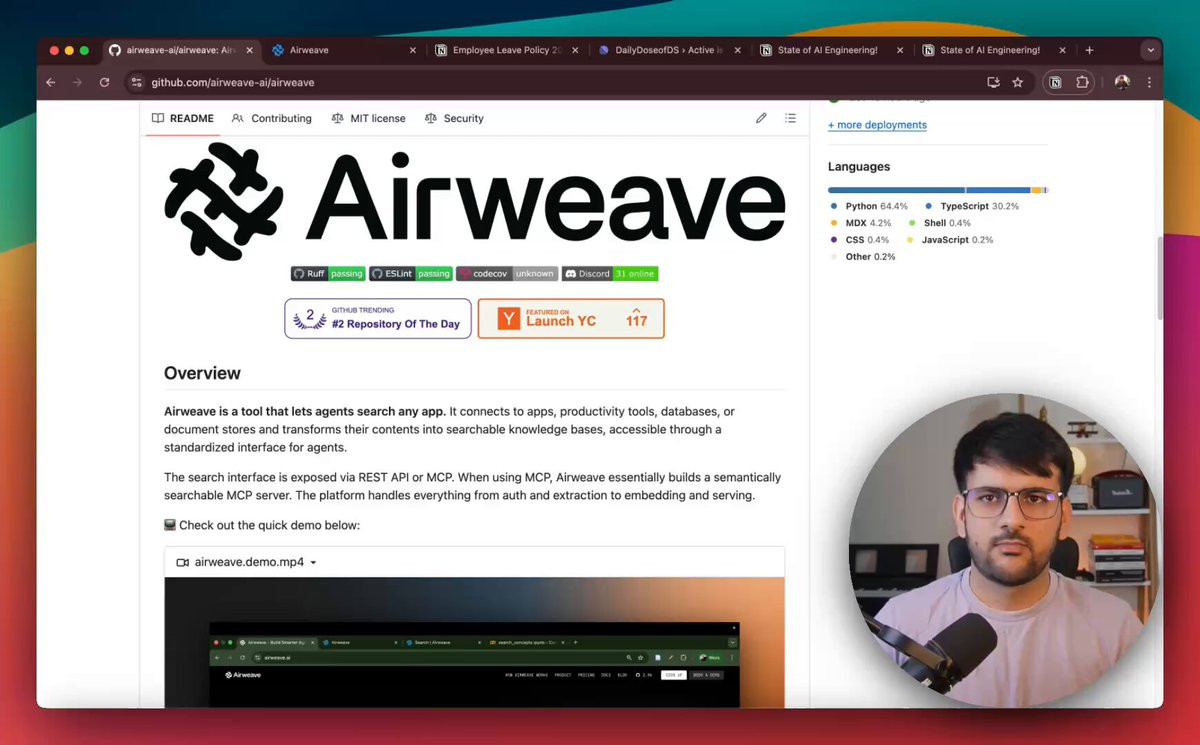The image size is (1200, 745).
Task: Click the '+ more deployments' link
Action: (877, 125)
